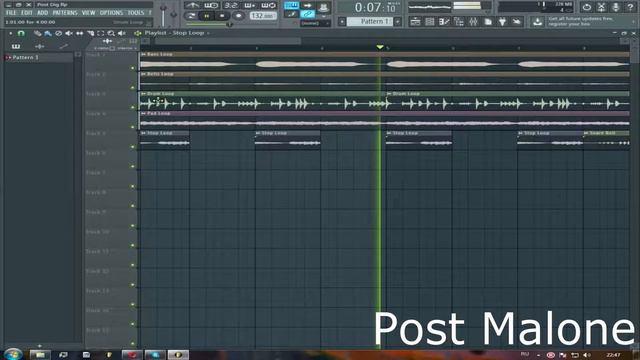Select Pattern 1 in the picker list
This screenshot has height=360, width=640.
tap(38, 58)
